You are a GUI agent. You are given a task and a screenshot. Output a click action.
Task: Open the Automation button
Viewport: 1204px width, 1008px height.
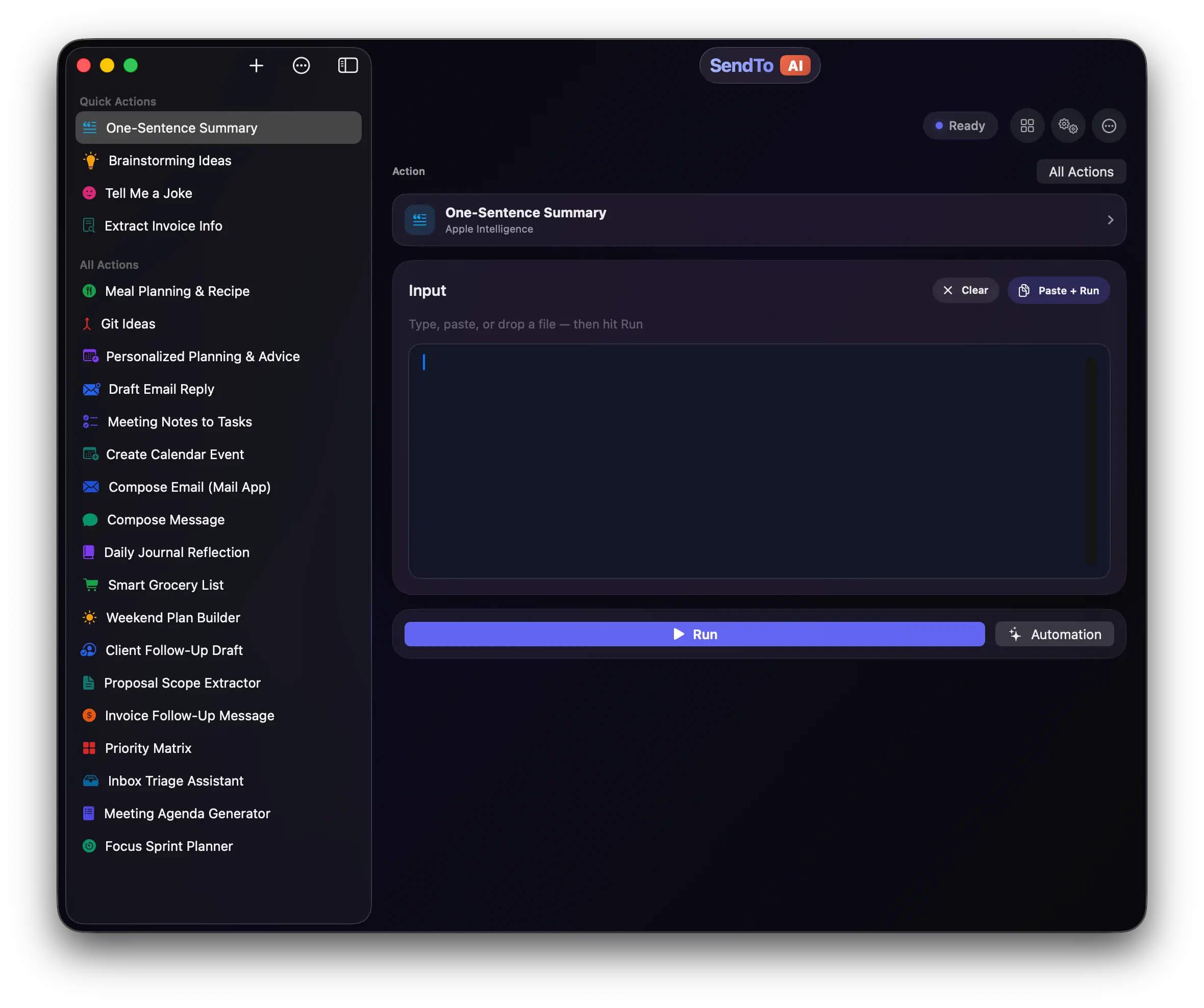[1055, 635]
